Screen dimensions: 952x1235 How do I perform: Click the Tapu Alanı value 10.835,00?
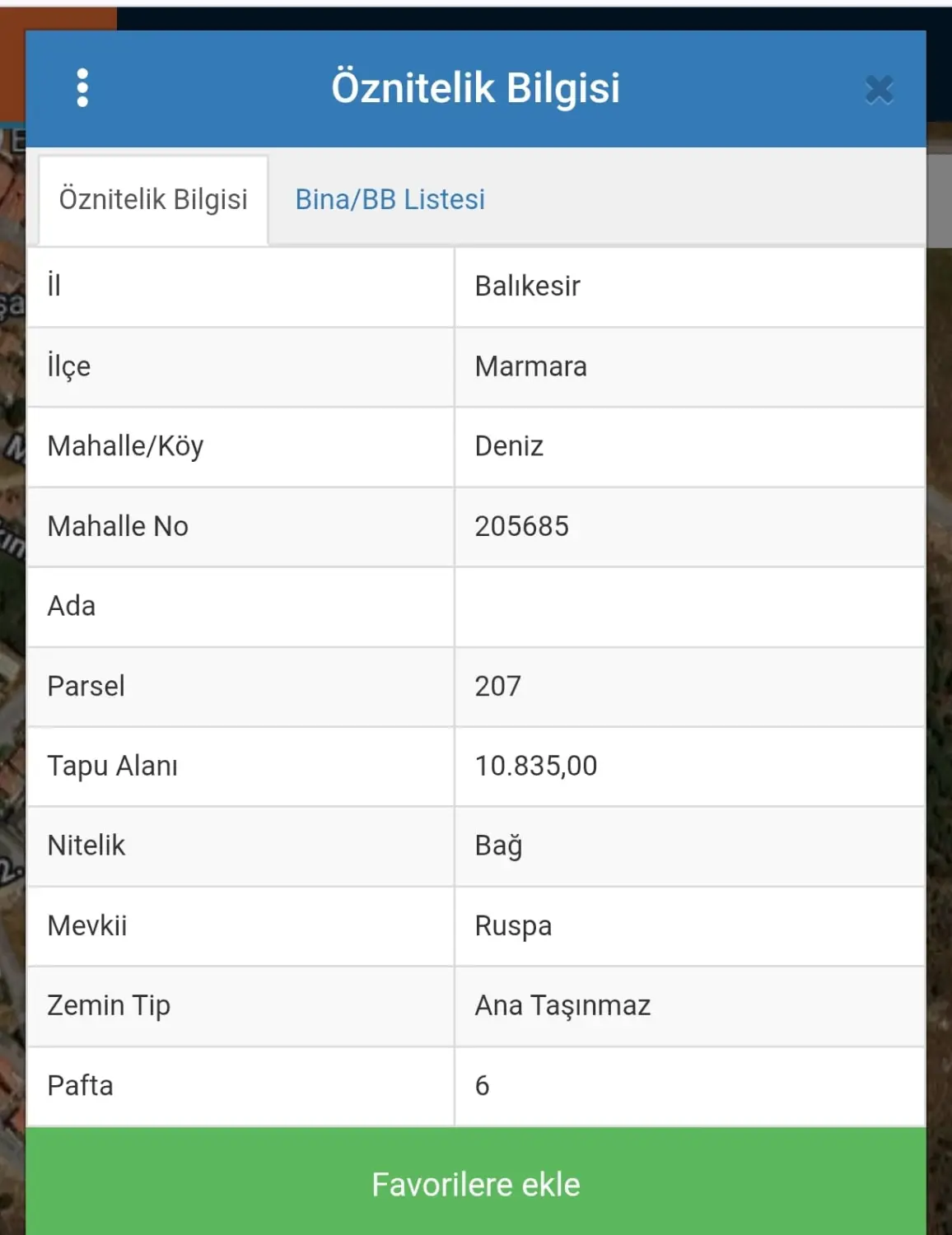pyautogui.click(x=535, y=766)
